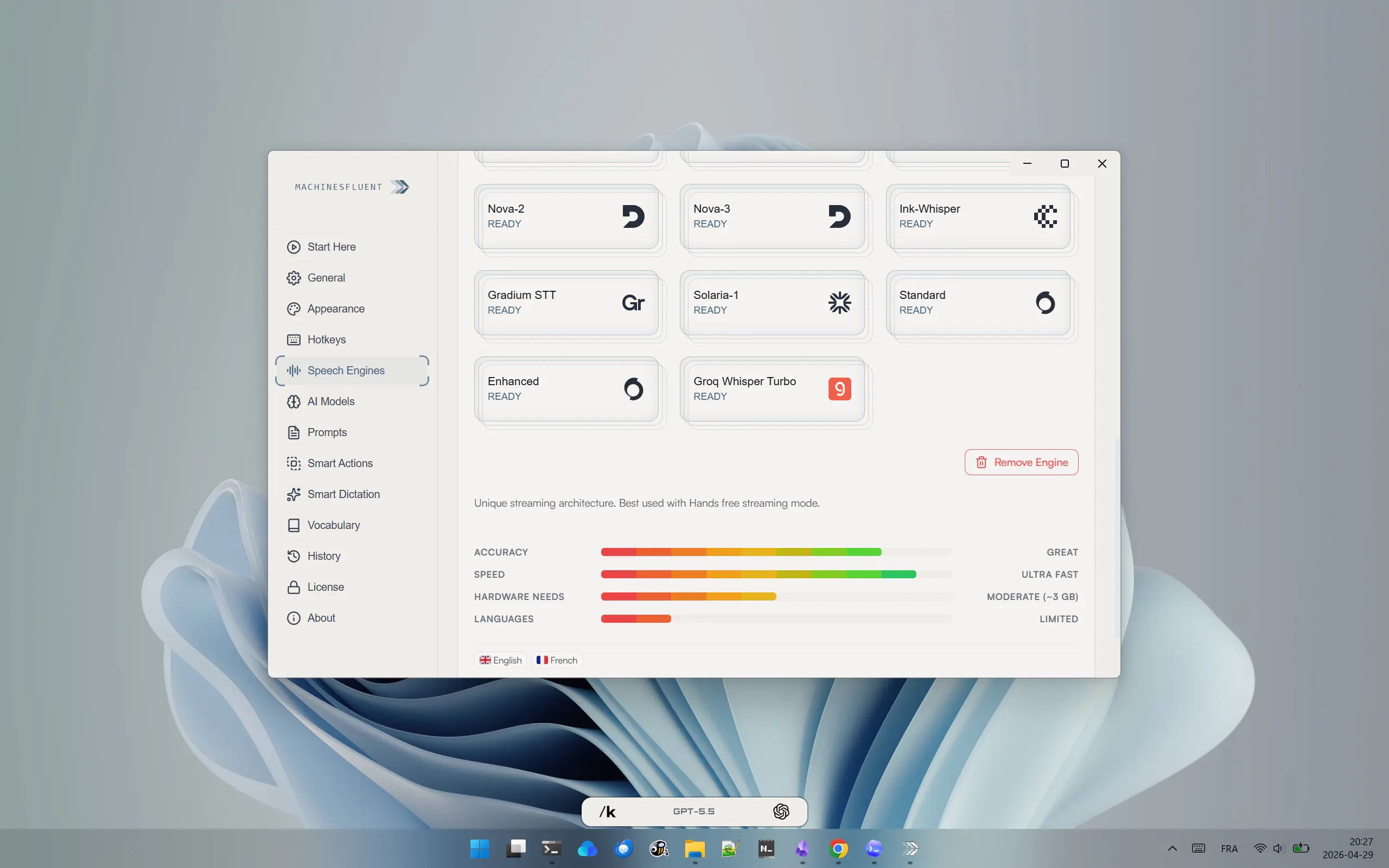Open the Windows Start menu
The image size is (1389, 868).
click(480, 848)
